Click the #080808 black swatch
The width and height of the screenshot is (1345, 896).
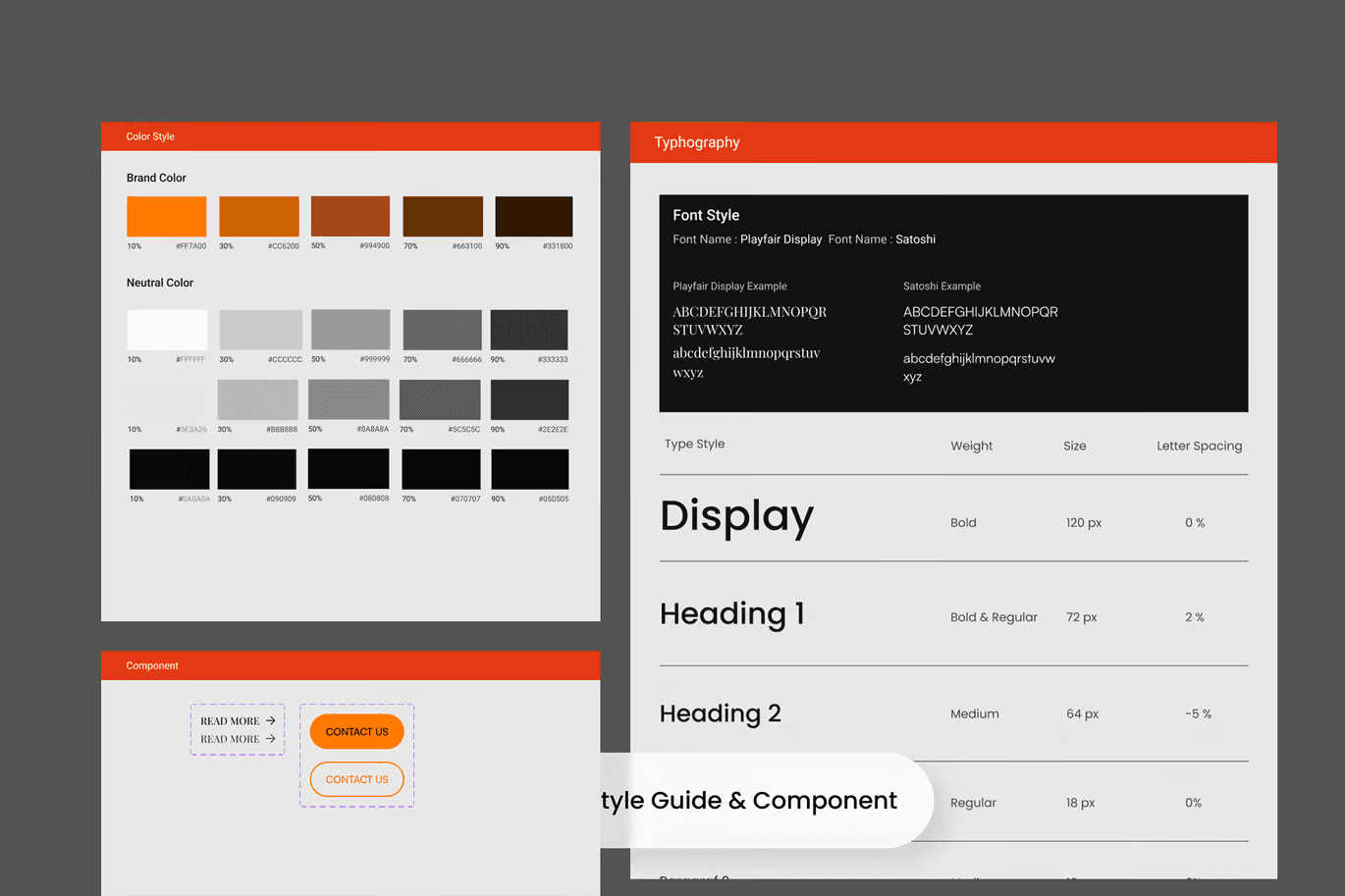click(349, 469)
